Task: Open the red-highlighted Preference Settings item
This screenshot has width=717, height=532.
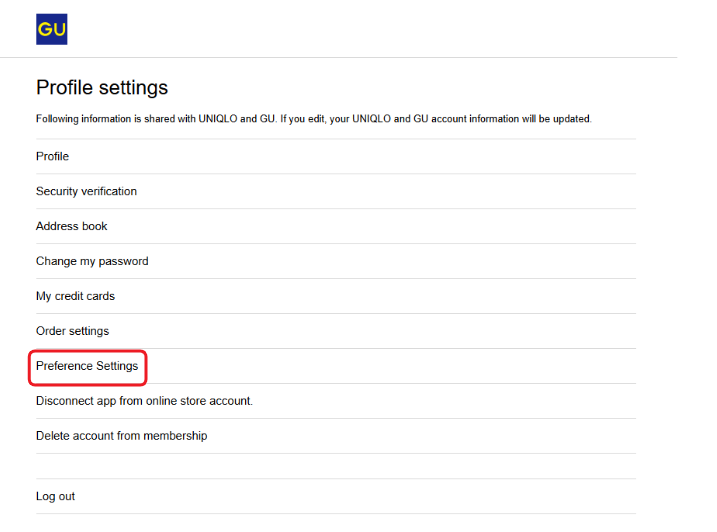Action: 87,366
